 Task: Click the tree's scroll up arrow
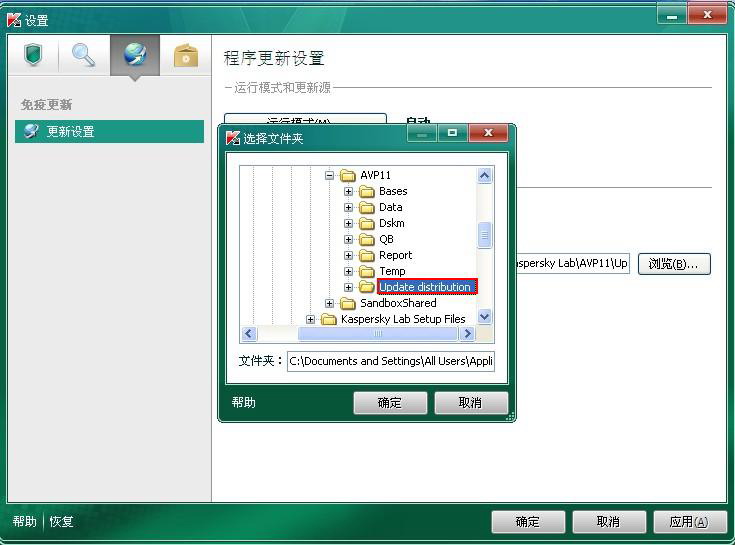pyautogui.click(x=484, y=175)
